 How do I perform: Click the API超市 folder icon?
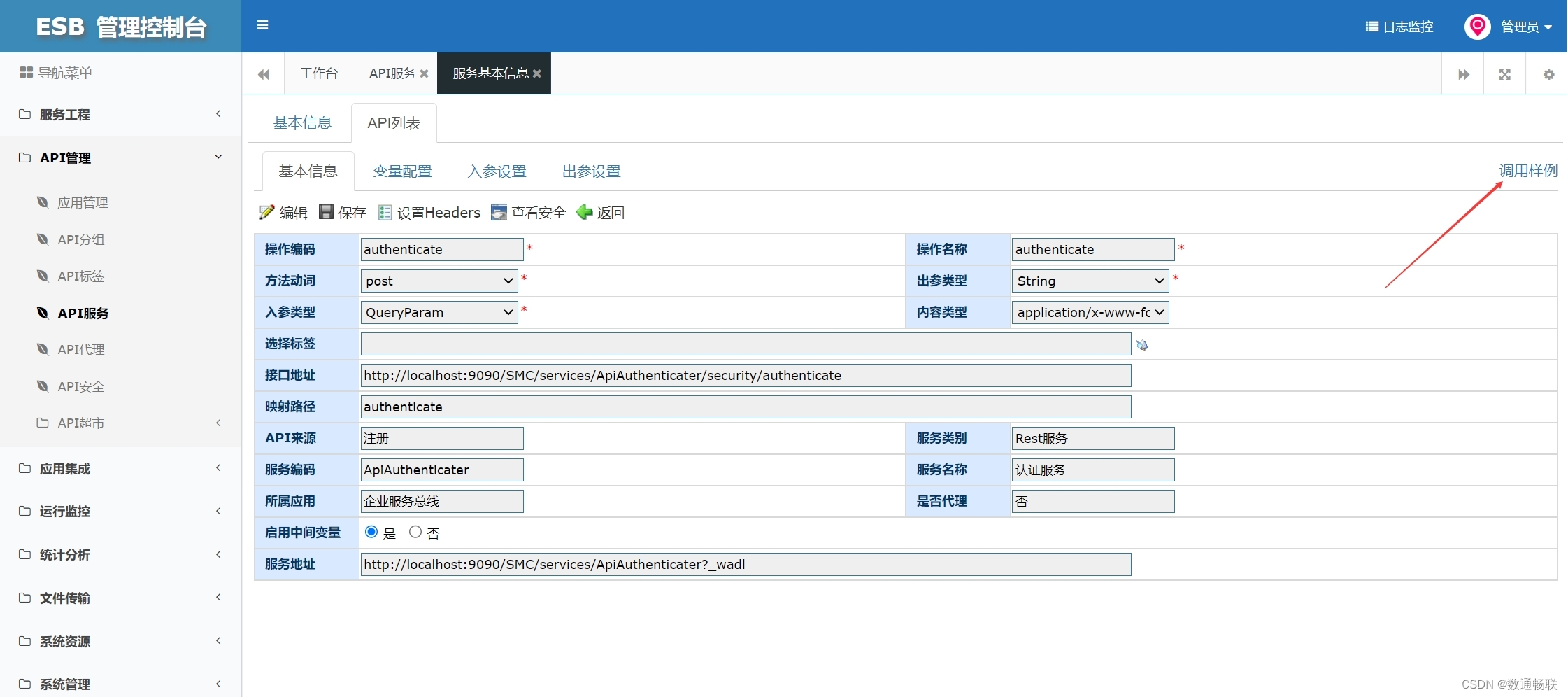pyautogui.click(x=43, y=423)
